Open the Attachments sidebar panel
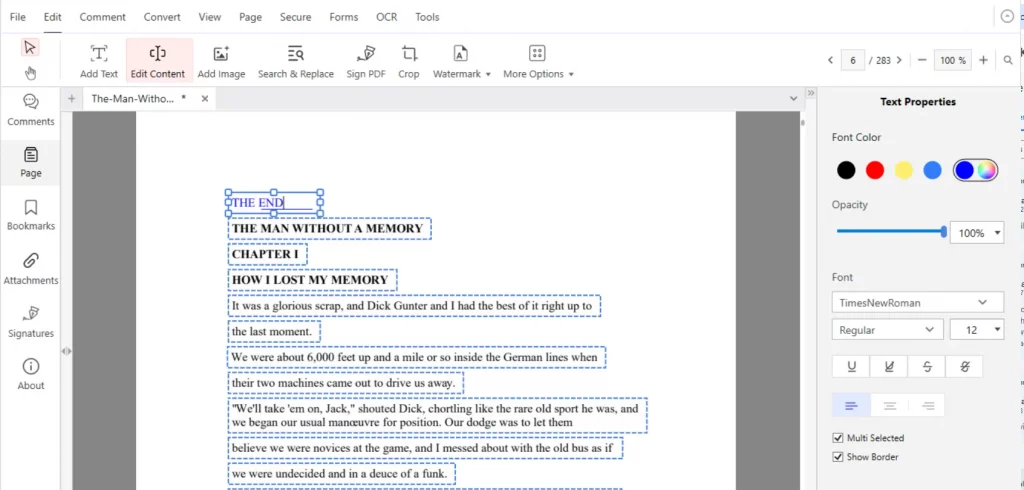 tap(31, 269)
